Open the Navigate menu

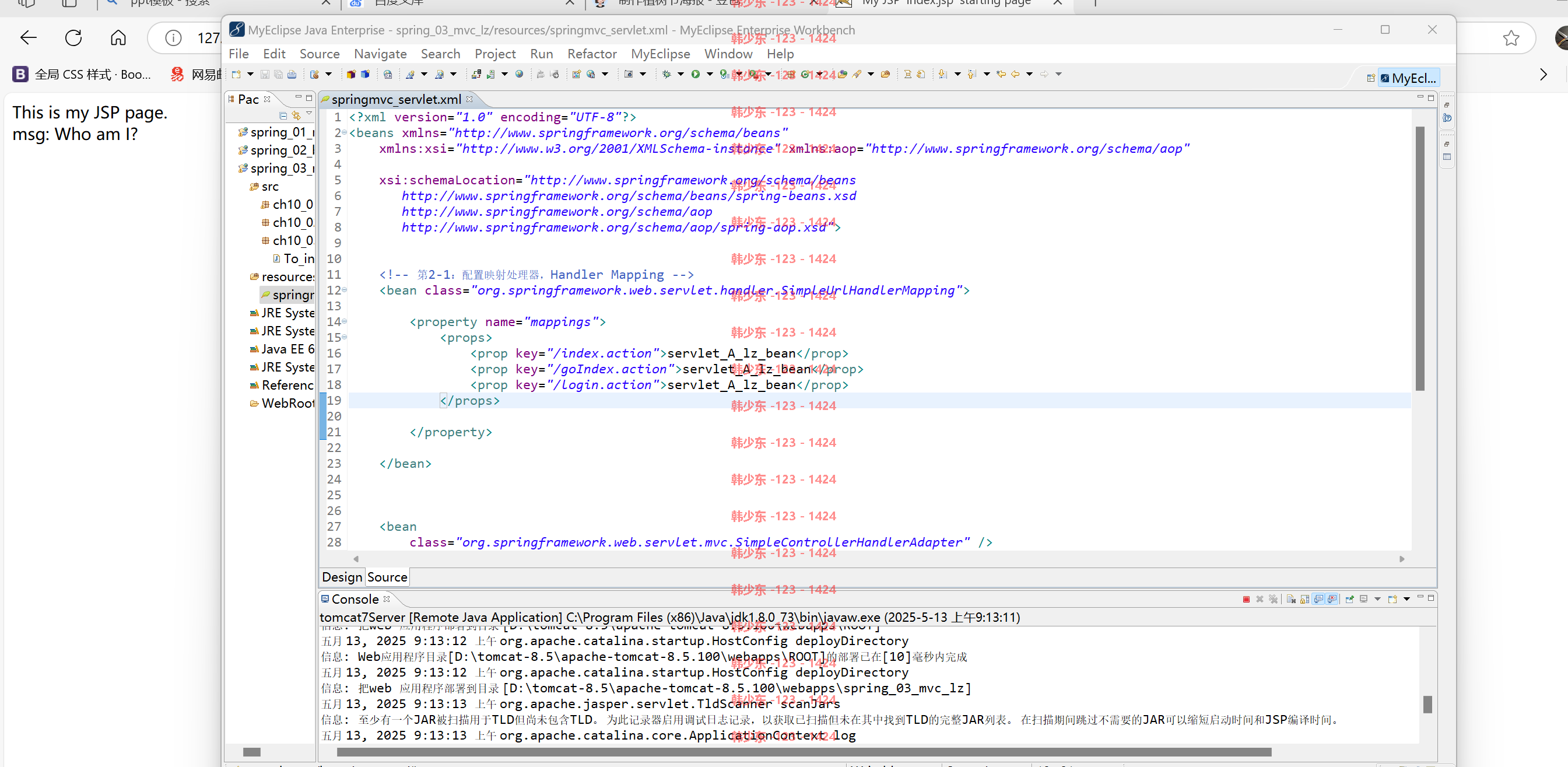(x=380, y=54)
